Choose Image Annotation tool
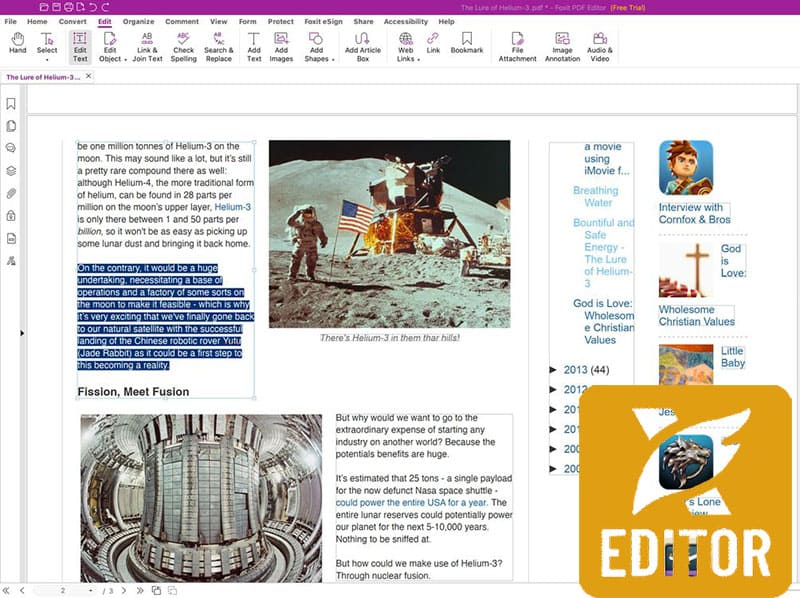 562,47
